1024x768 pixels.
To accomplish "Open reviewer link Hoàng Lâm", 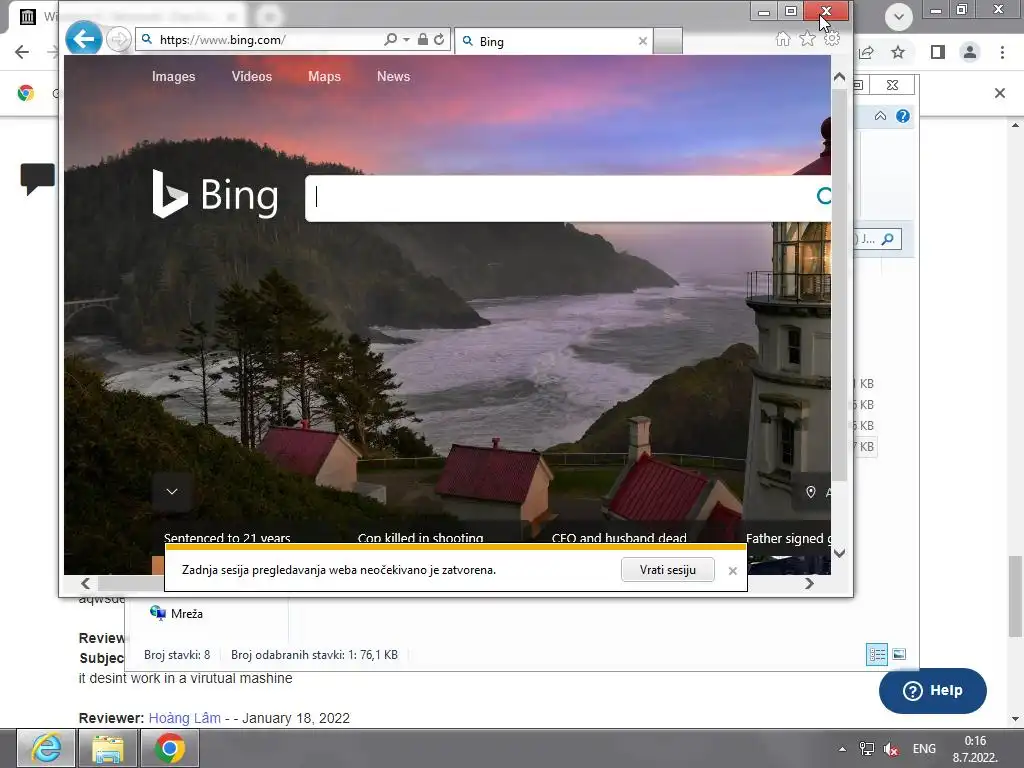I will tap(185, 718).
